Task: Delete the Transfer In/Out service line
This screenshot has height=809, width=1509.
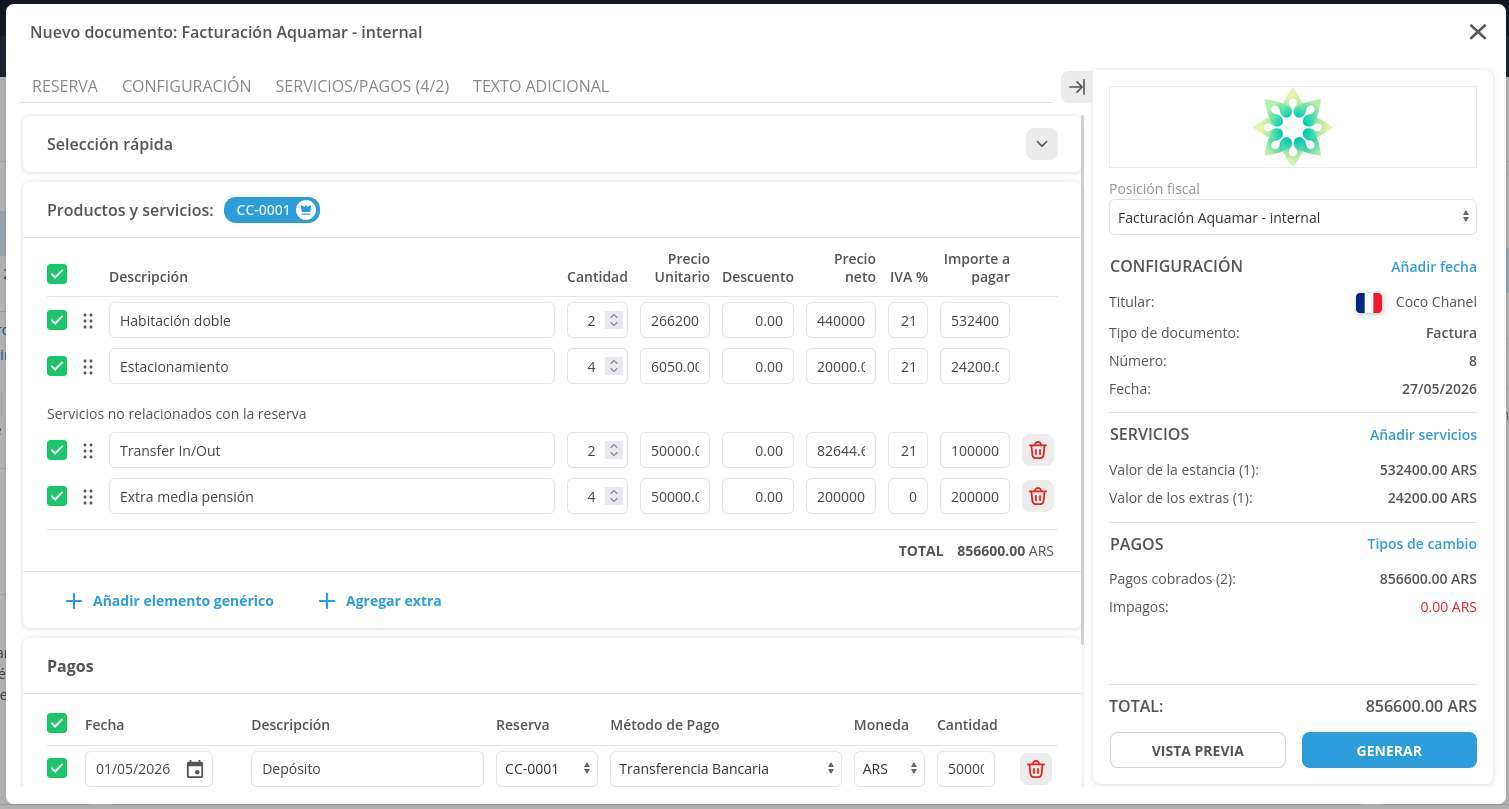Action: (x=1037, y=451)
